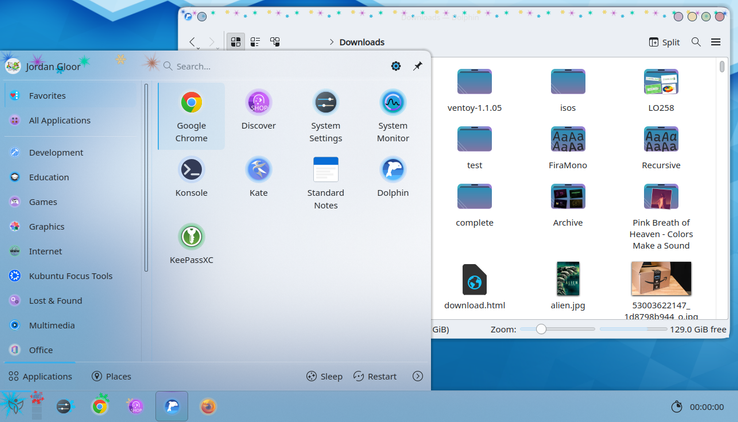The width and height of the screenshot is (738, 422).
Task: Open the Multimedia category
Action: (71, 326)
